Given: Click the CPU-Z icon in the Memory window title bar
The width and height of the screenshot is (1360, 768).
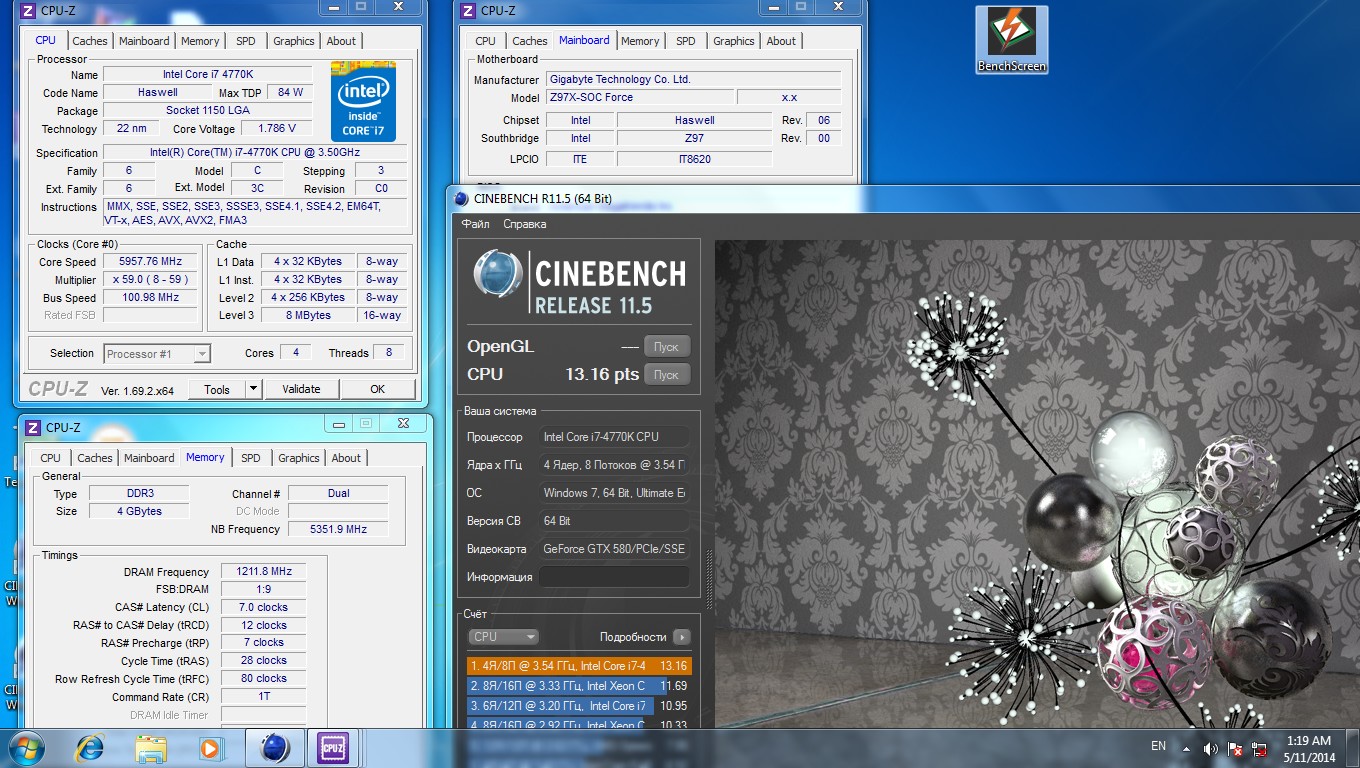Looking at the screenshot, I should [x=32, y=427].
